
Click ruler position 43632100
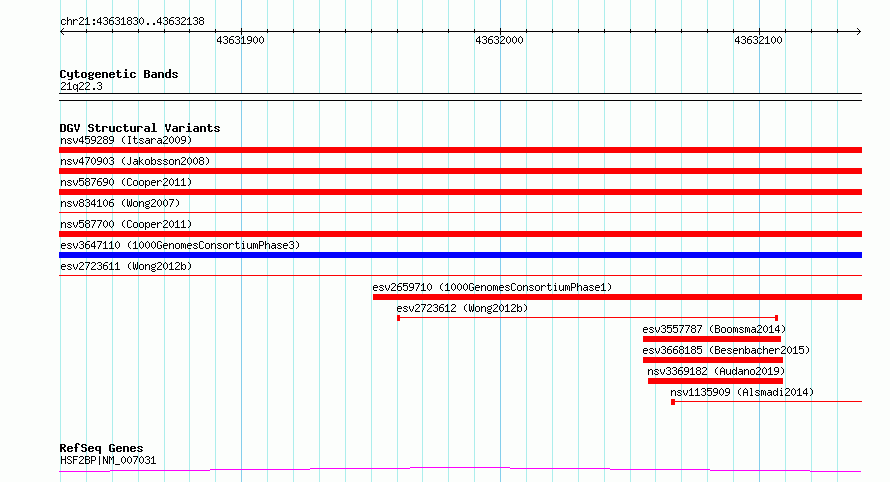point(758,40)
